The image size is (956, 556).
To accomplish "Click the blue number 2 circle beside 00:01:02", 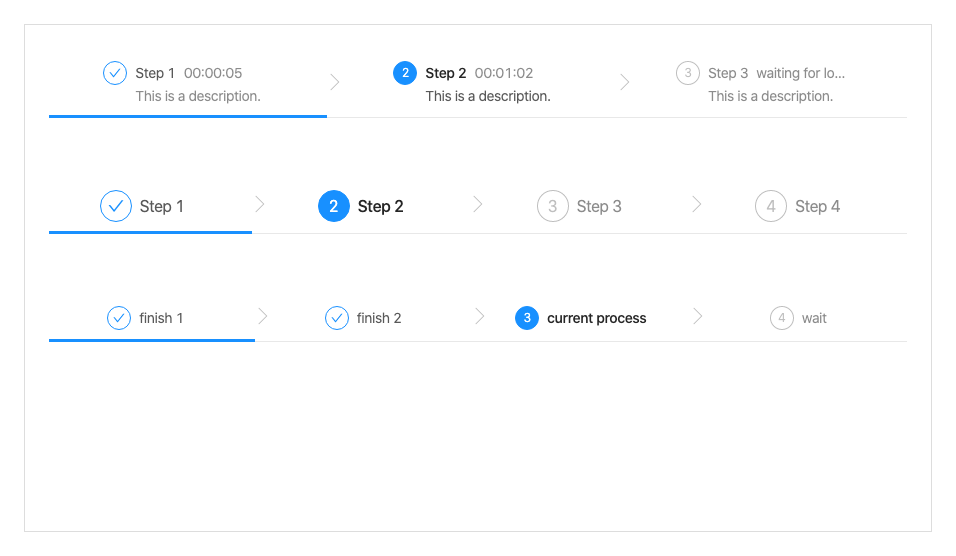I will pos(405,73).
